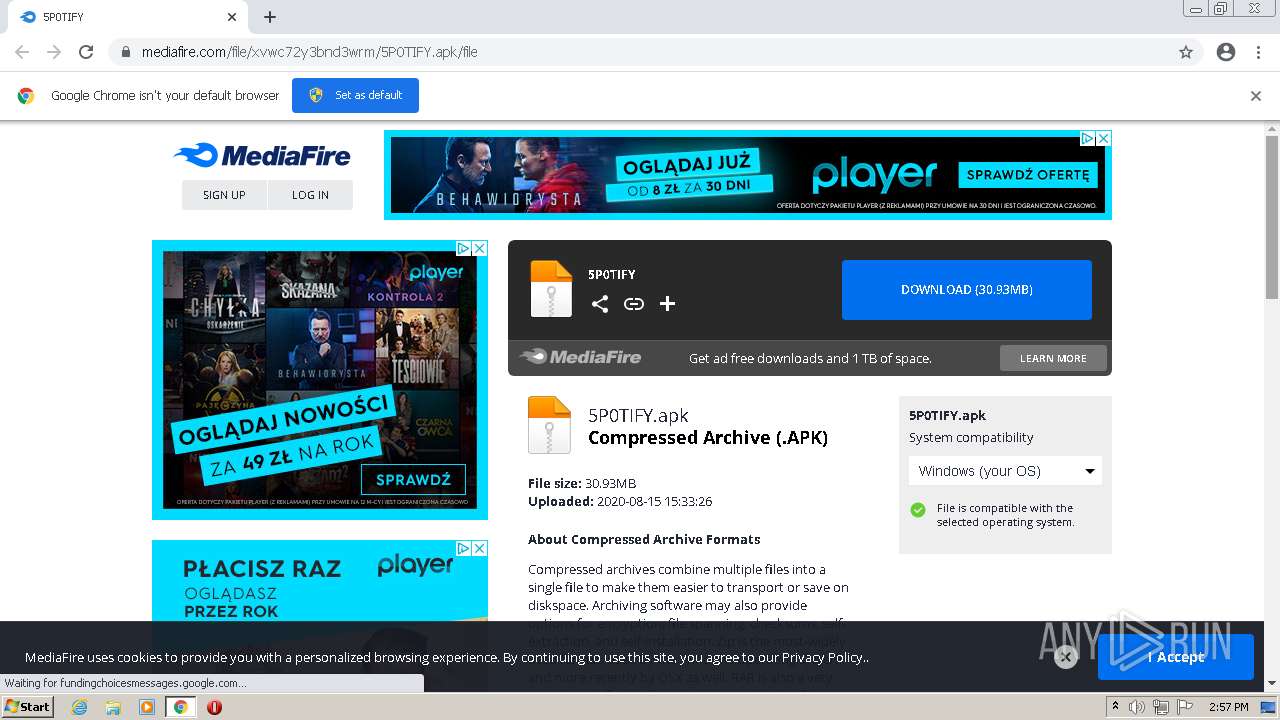The image size is (1280, 720).
Task: Open Chrome's three-dot menu
Action: [1258, 52]
